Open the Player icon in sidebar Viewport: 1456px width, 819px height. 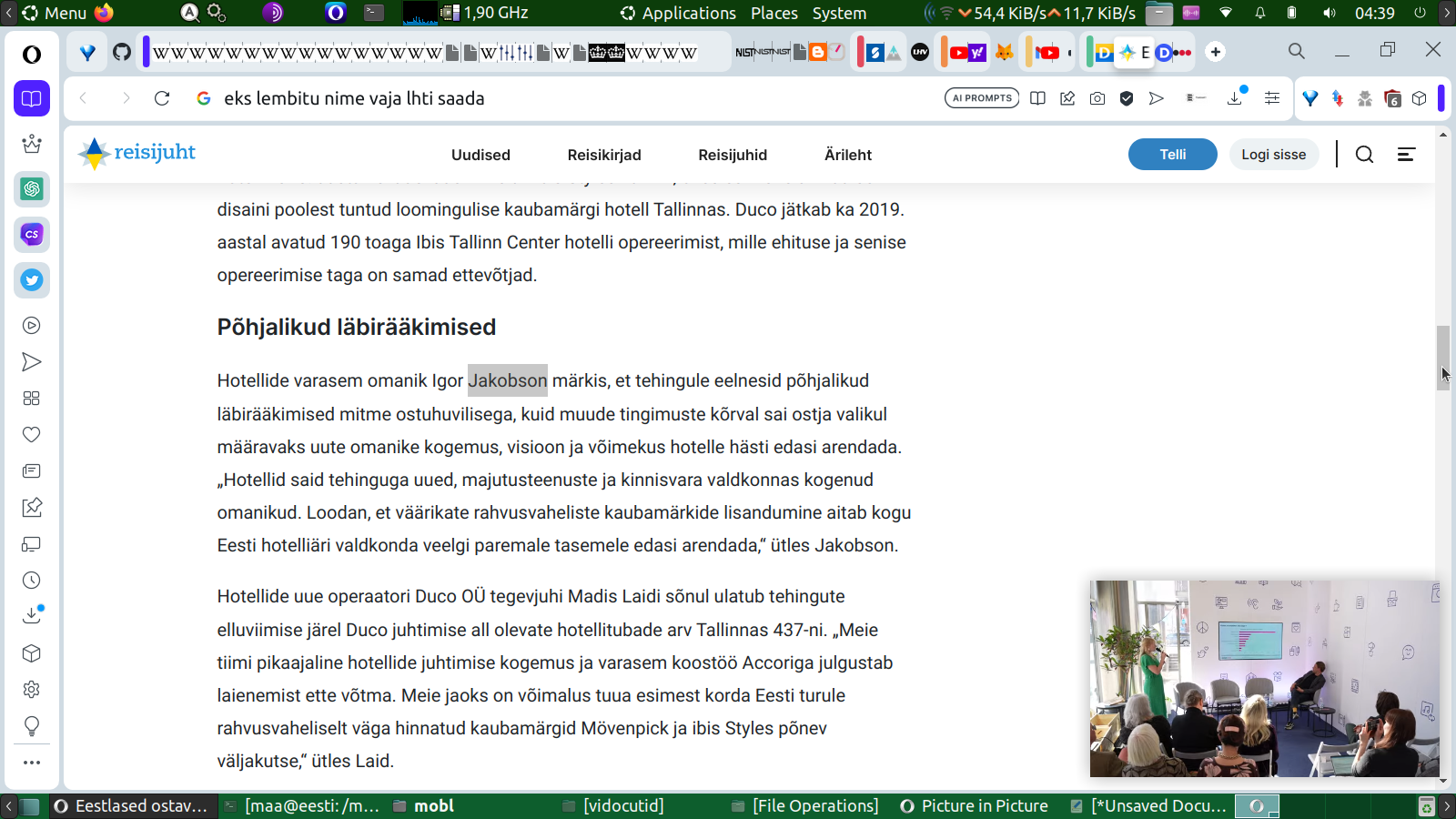32,326
